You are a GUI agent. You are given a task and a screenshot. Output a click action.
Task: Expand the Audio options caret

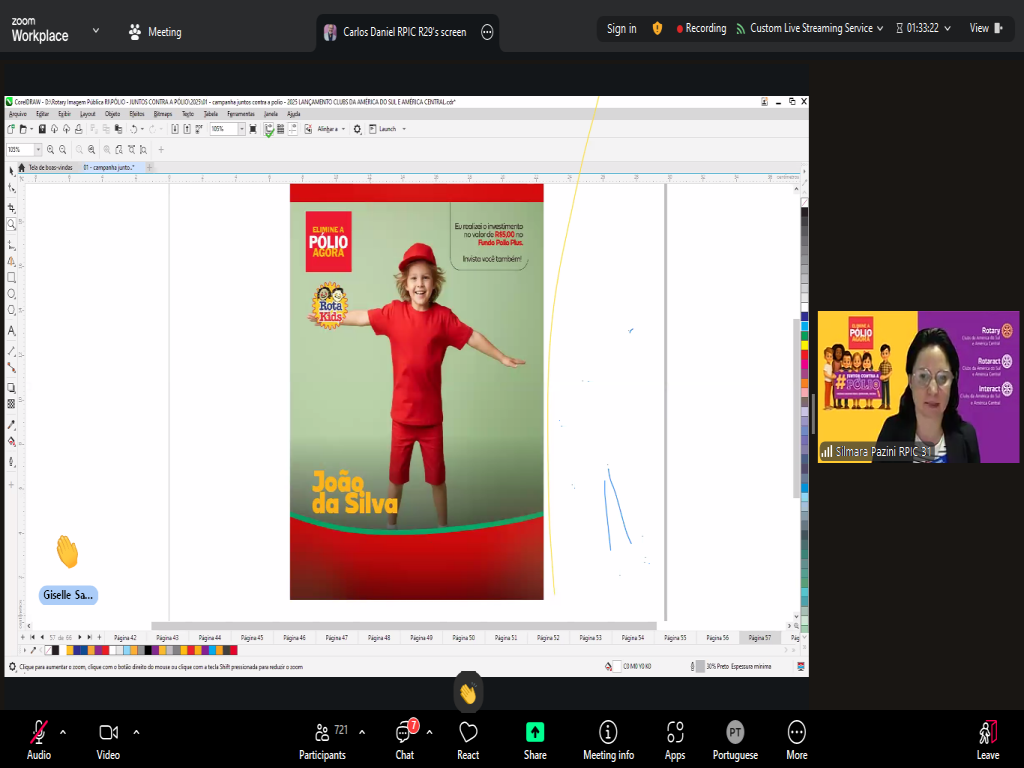point(63,731)
